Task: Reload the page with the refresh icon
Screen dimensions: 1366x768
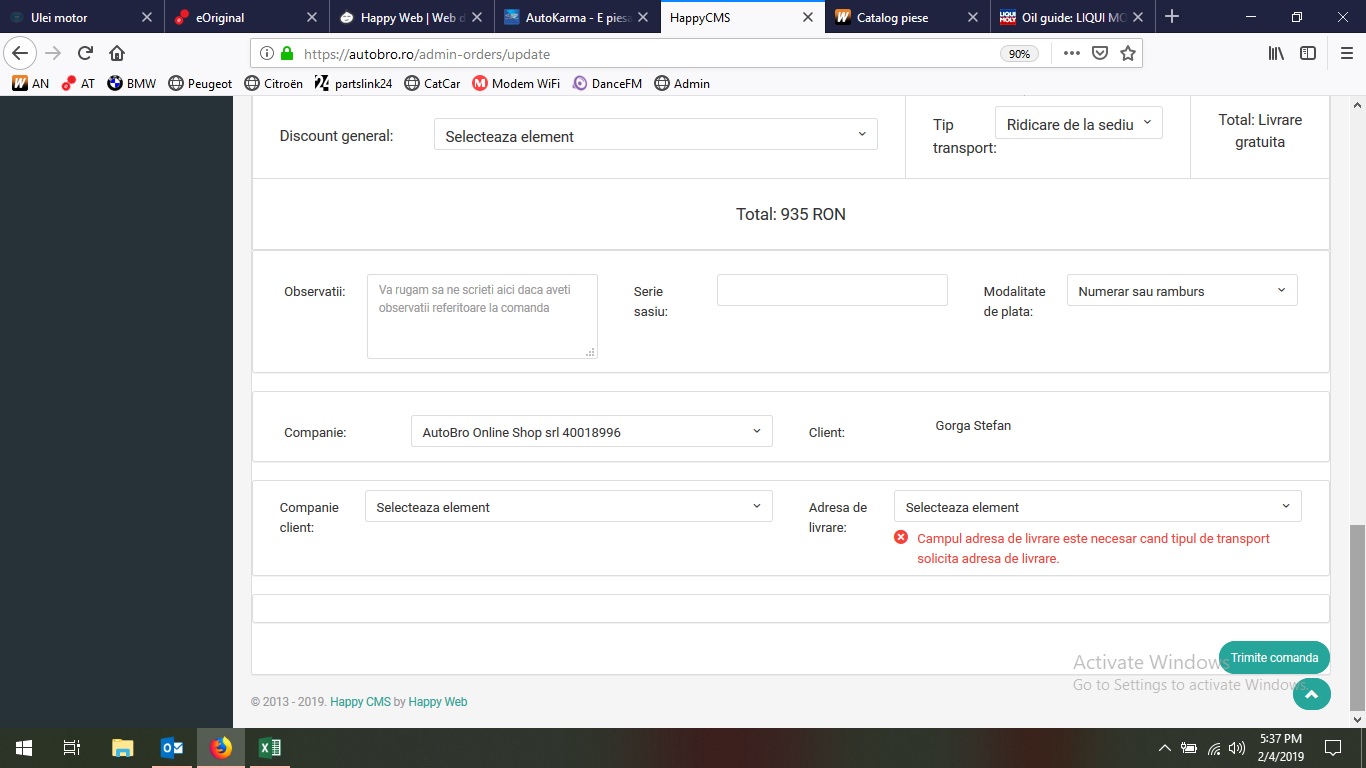Action: (x=85, y=53)
